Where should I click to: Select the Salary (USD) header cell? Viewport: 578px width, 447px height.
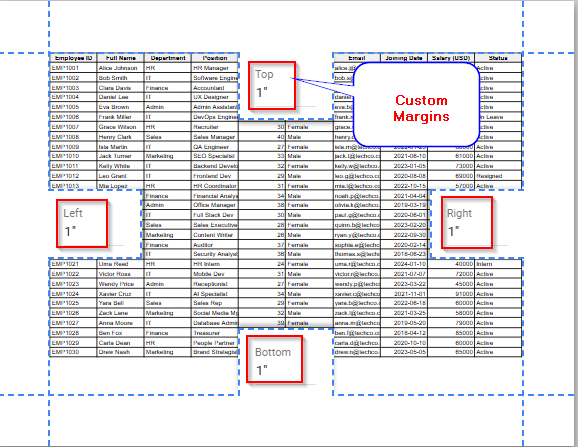(451, 58)
